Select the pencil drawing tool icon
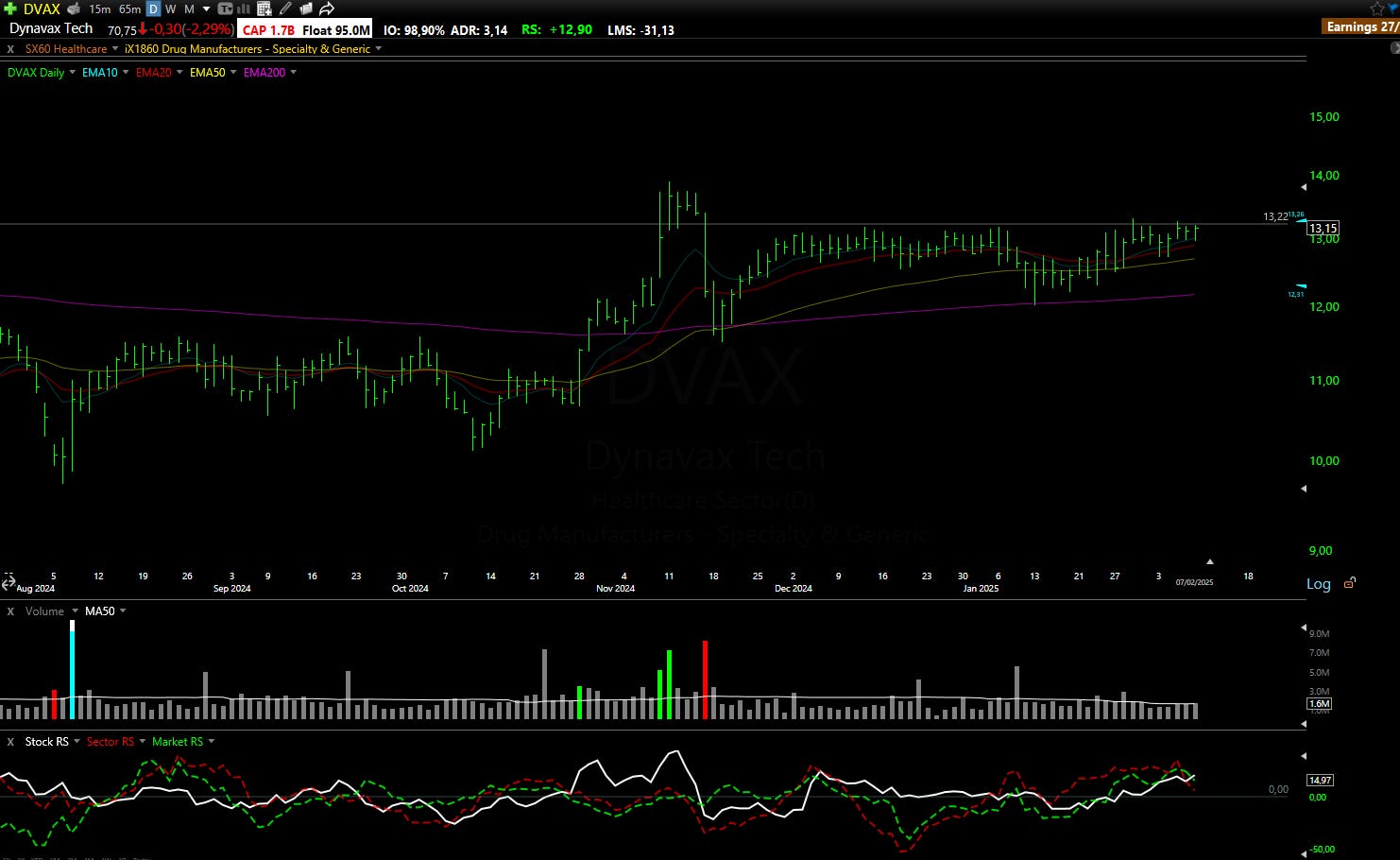Image resolution: width=1400 pixels, height=860 pixels. [285, 9]
